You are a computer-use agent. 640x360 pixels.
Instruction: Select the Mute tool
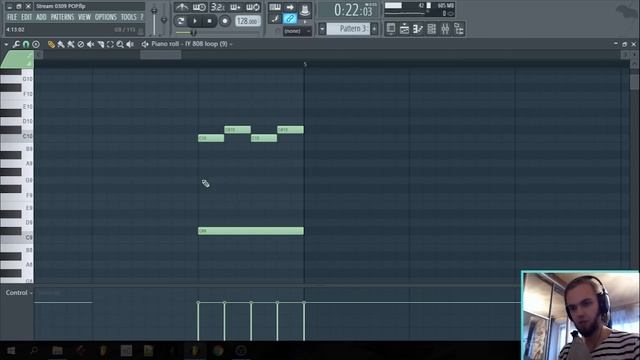click(91, 44)
